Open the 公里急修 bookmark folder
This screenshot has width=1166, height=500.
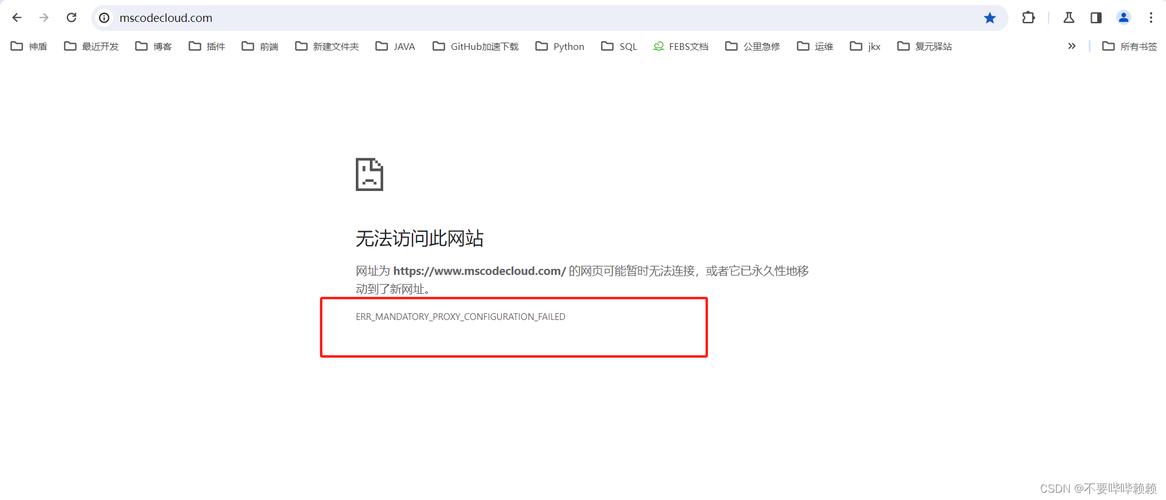[x=753, y=46]
